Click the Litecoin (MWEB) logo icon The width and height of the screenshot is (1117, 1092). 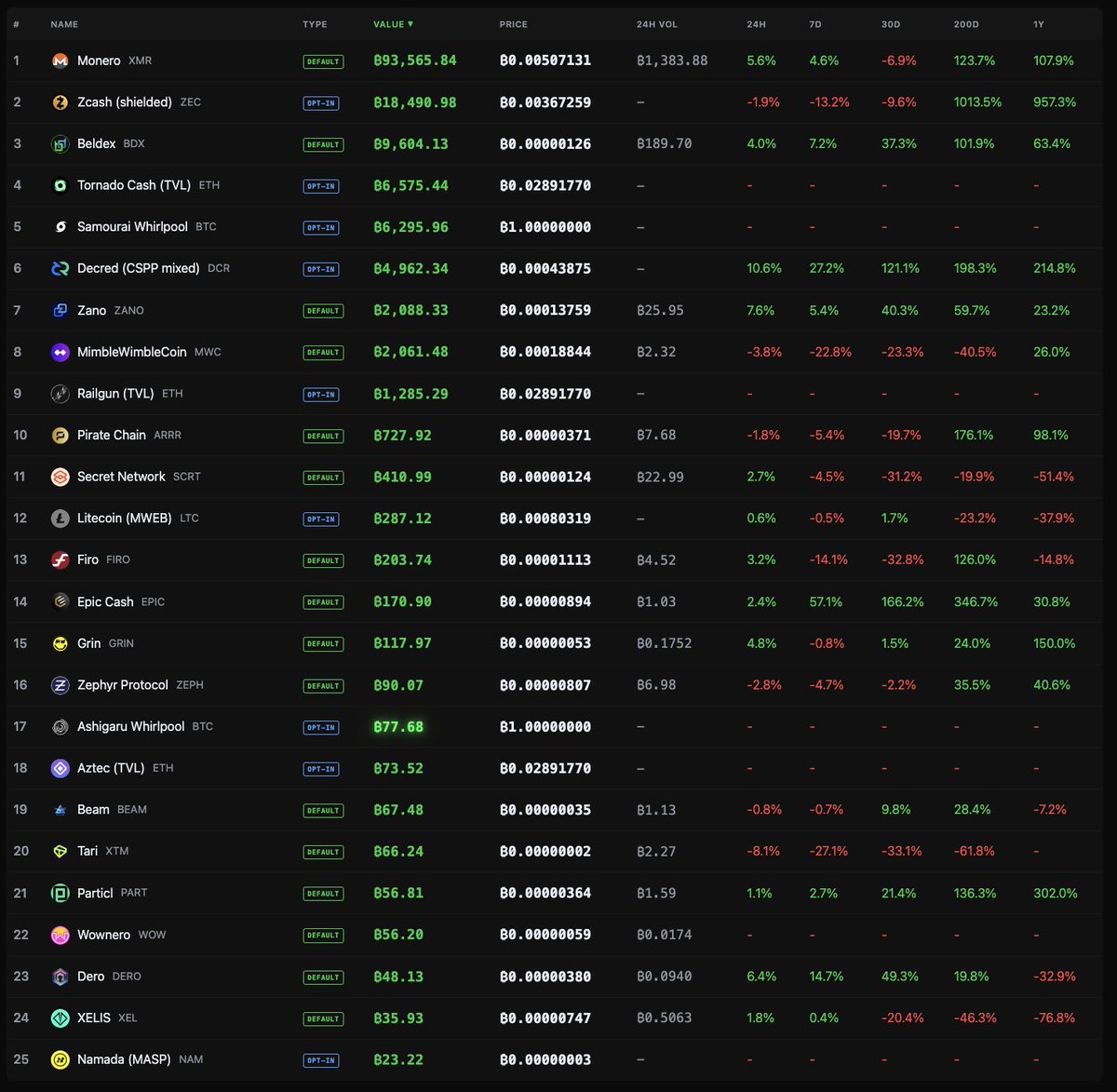pos(60,519)
